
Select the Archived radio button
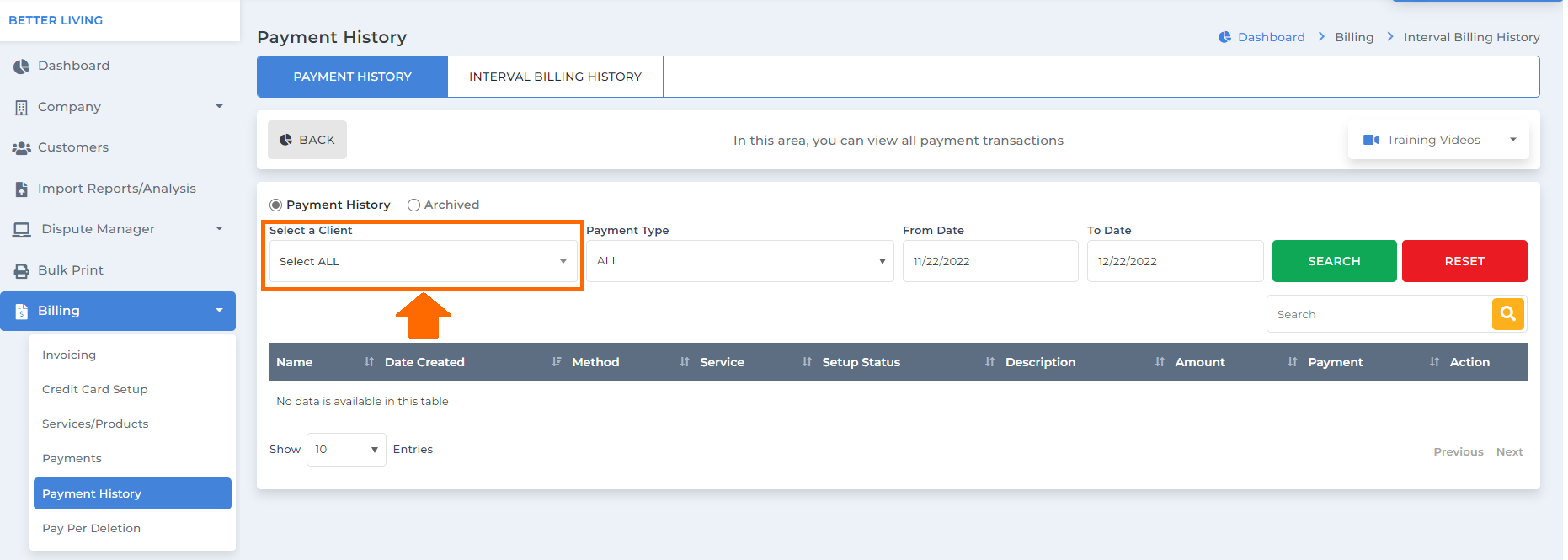pos(413,205)
